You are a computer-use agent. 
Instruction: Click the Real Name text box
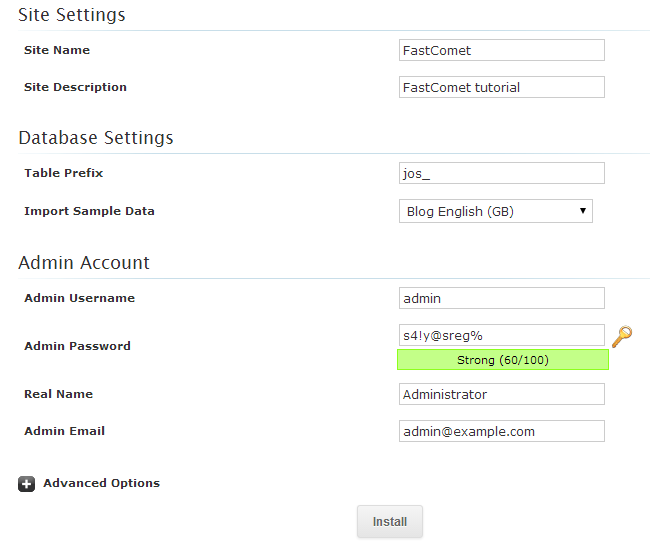click(501, 394)
